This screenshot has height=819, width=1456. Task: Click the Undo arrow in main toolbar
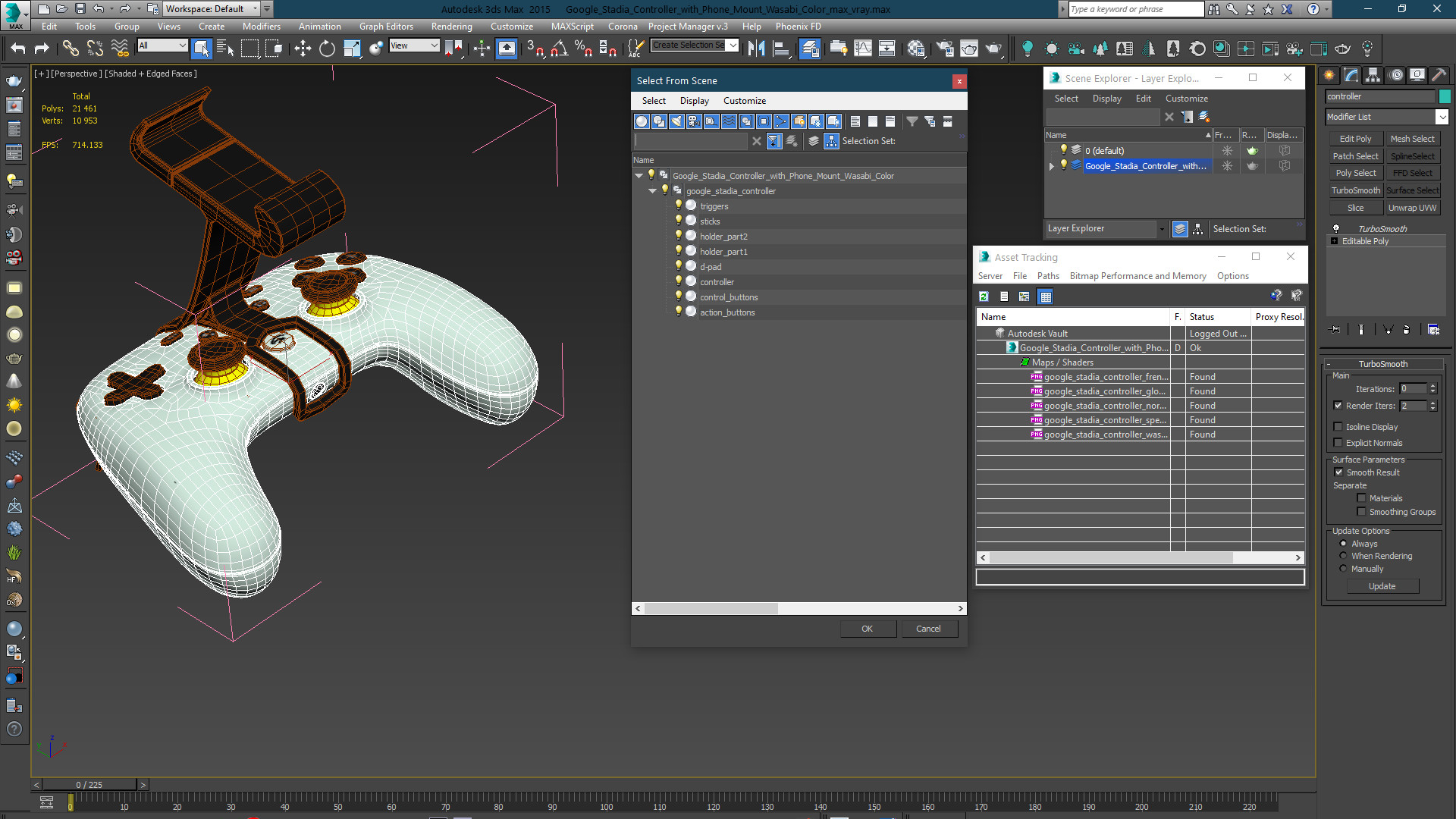(18, 49)
